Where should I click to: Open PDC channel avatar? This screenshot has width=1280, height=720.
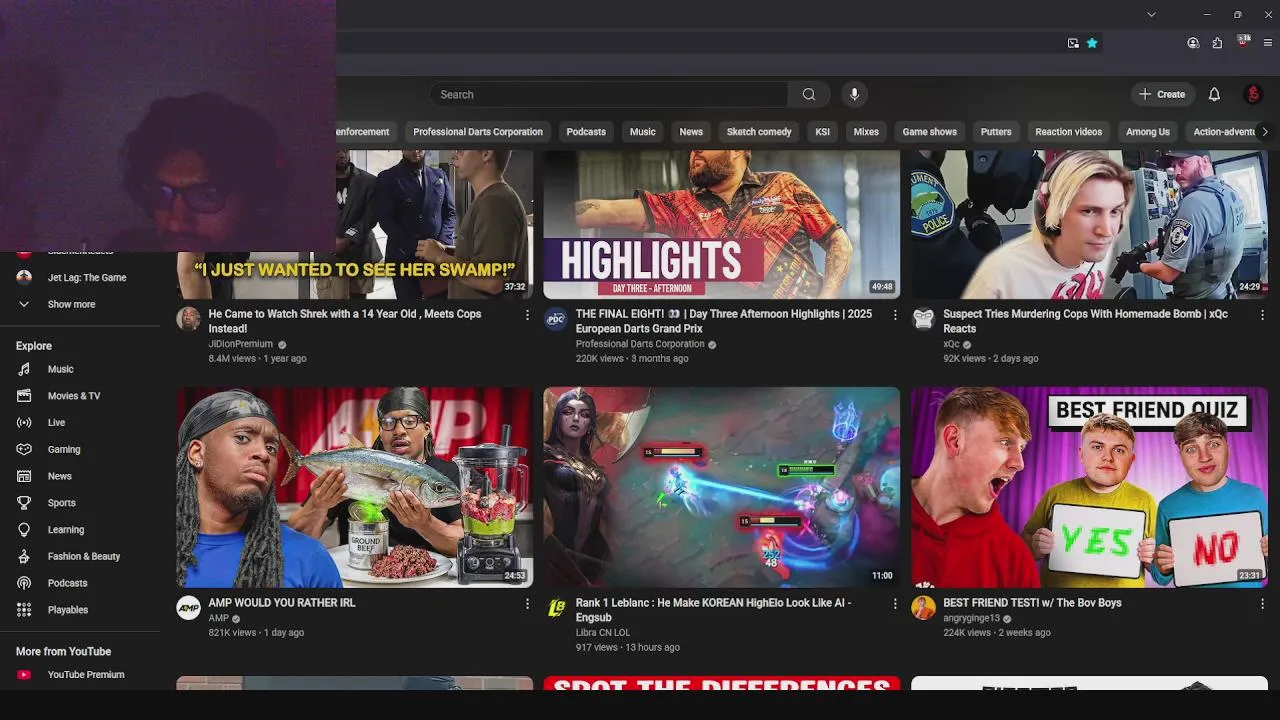(555, 319)
